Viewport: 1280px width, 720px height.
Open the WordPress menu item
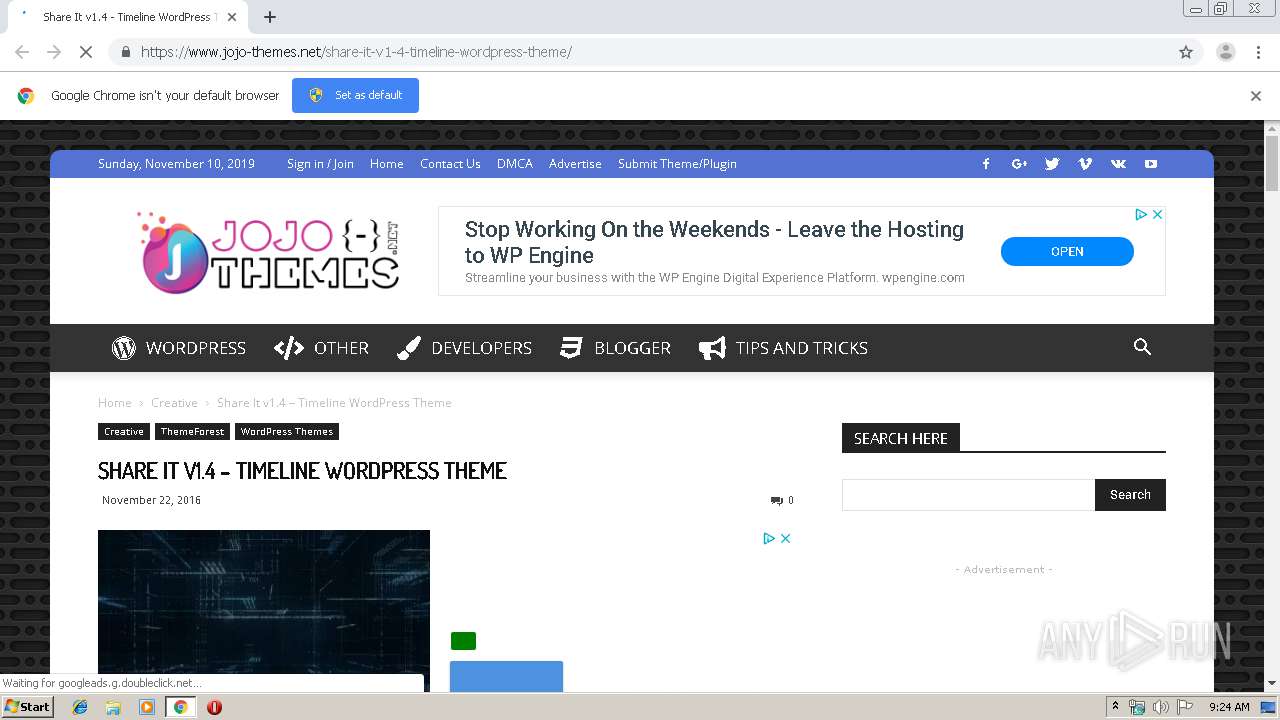click(179, 348)
